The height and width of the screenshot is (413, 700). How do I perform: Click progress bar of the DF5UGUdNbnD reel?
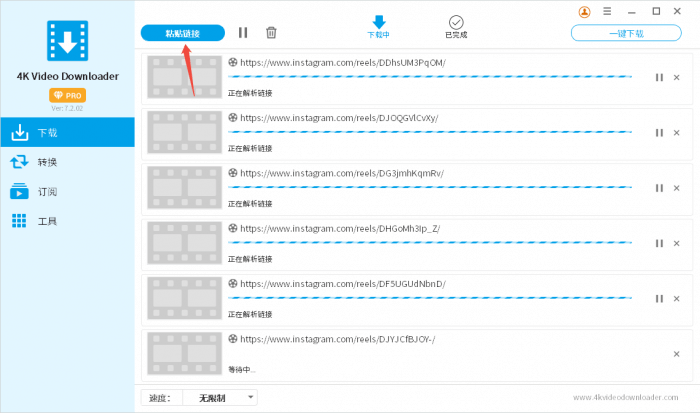pyautogui.click(x=430, y=298)
